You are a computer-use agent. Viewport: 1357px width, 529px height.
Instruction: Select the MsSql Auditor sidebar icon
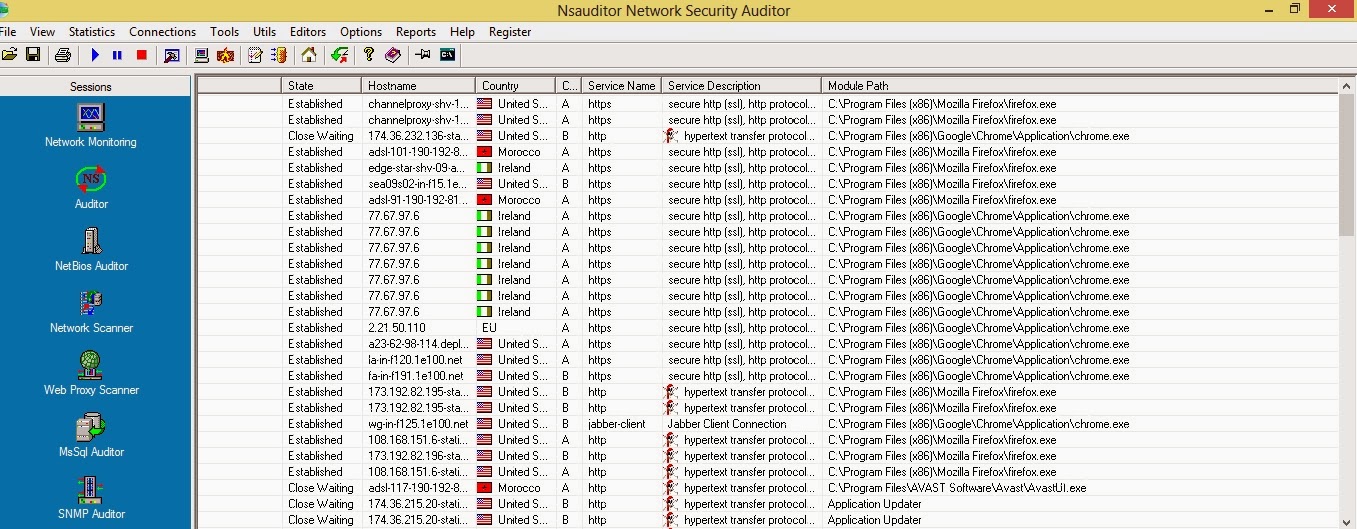pyautogui.click(x=91, y=434)
